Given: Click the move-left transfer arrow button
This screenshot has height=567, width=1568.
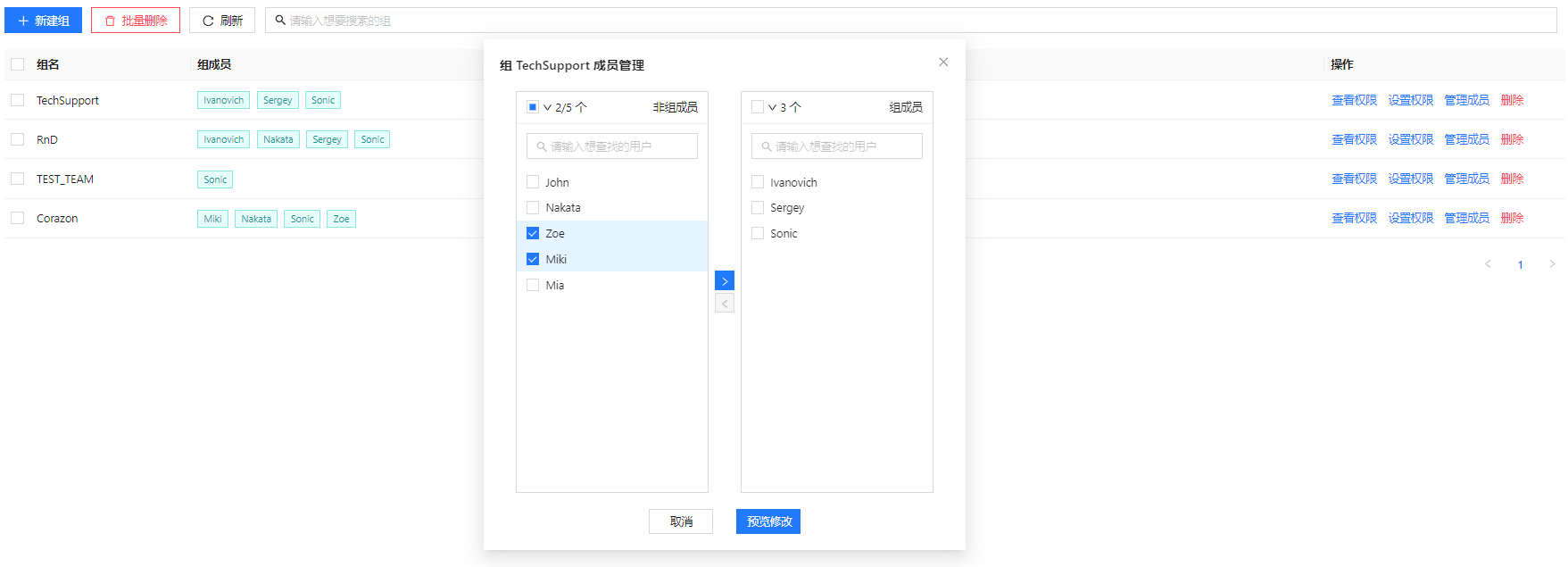Looking at the screenshot, I should click(x=724, y=304).
